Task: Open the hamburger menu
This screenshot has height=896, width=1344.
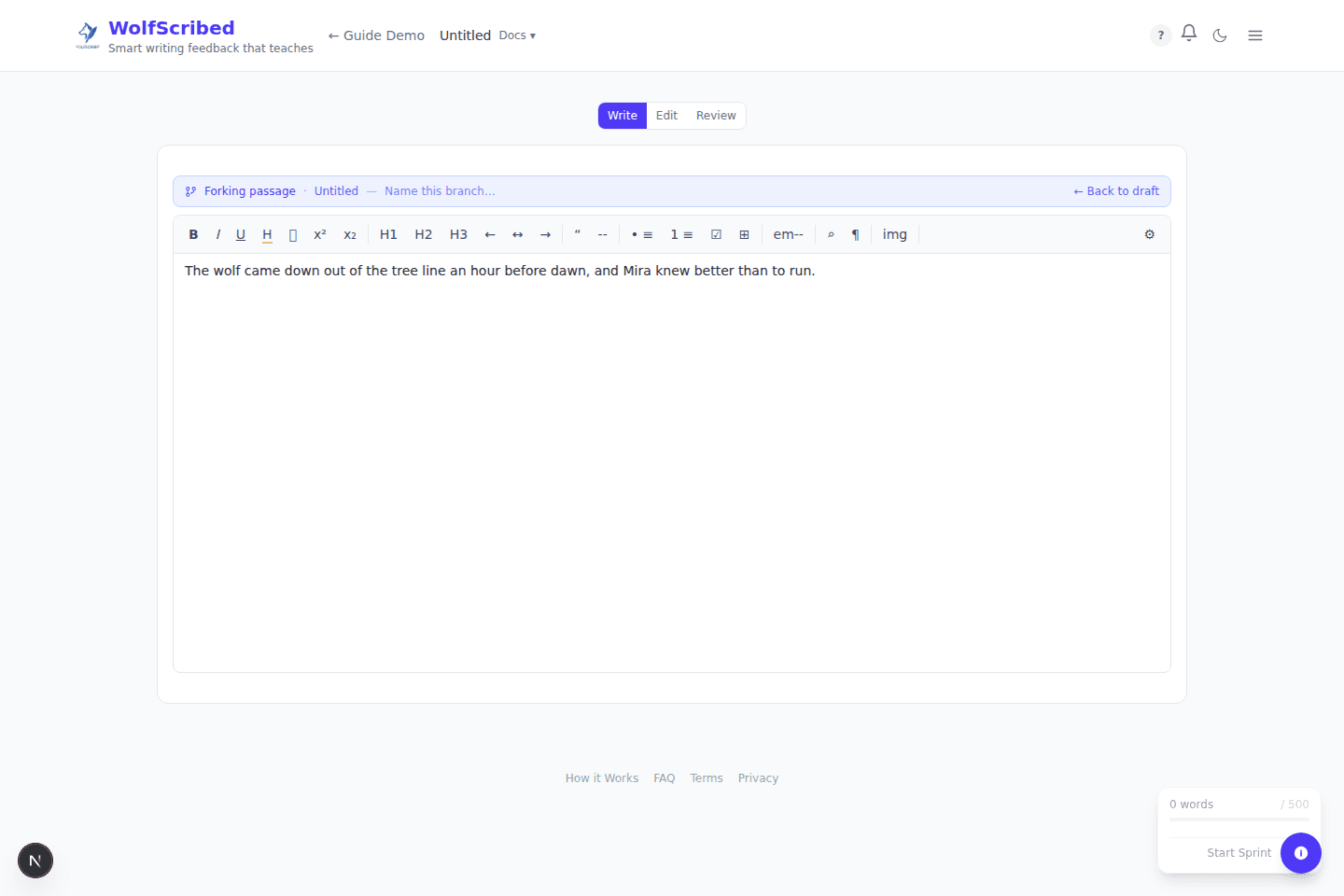Action: (x=1255, y=35)
